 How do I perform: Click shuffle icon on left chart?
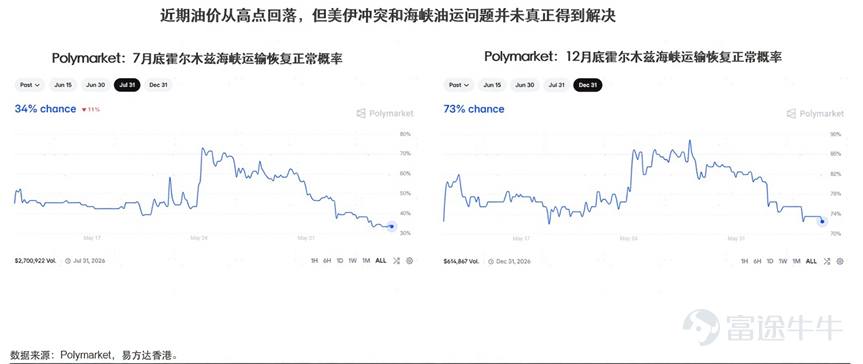[x=396, y=261]
